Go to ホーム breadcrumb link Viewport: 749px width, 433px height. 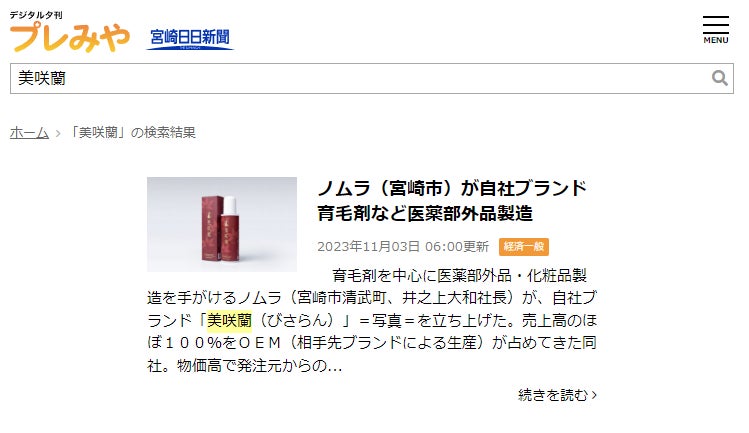(29, 132)
